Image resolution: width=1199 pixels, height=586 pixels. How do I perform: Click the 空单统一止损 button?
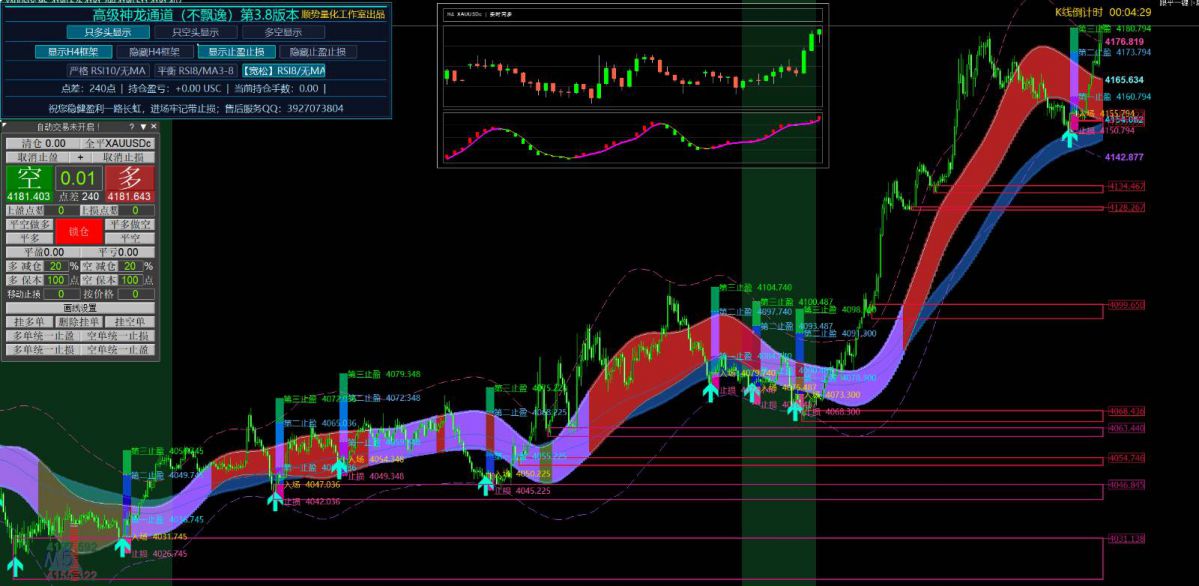(x=118, y=335)
